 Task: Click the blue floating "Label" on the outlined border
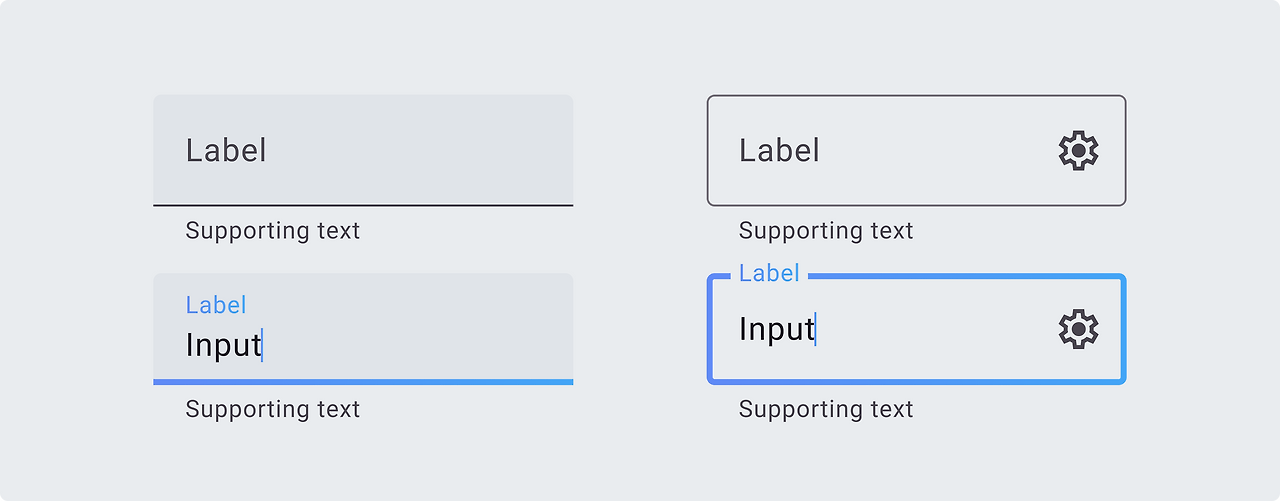click(x=769, y=273)
